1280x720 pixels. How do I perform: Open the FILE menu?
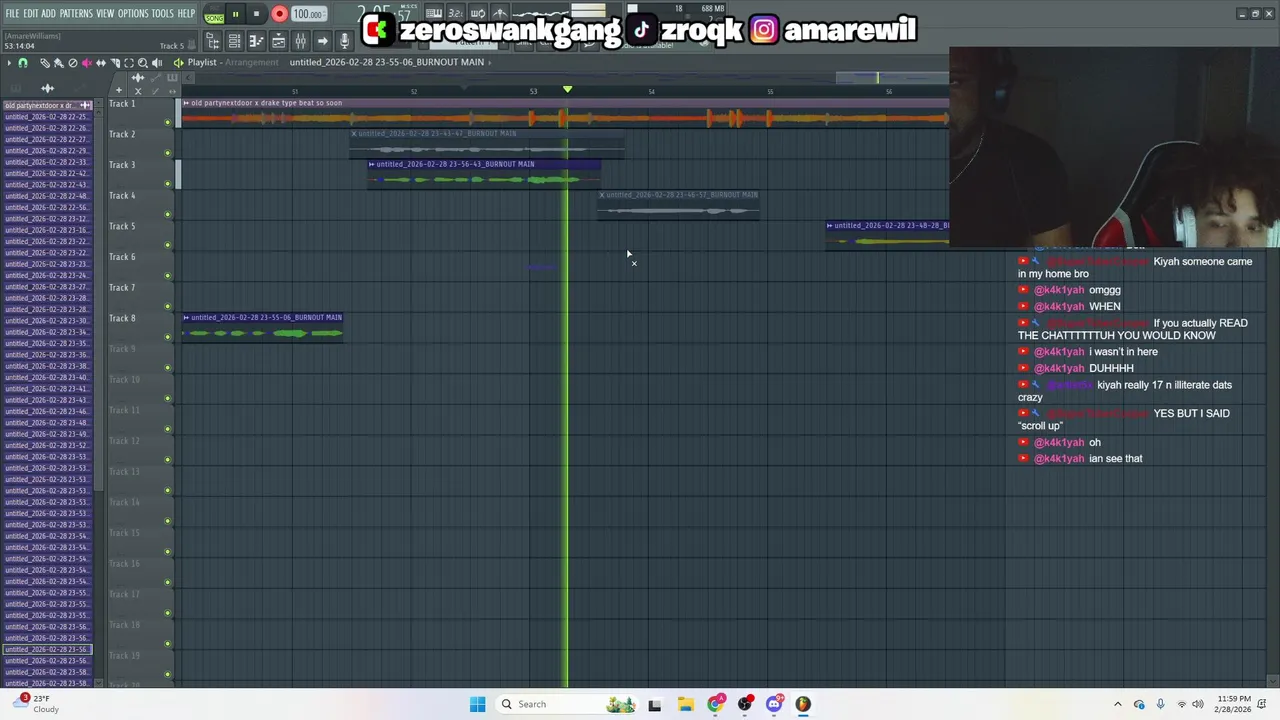click(12, 13)
